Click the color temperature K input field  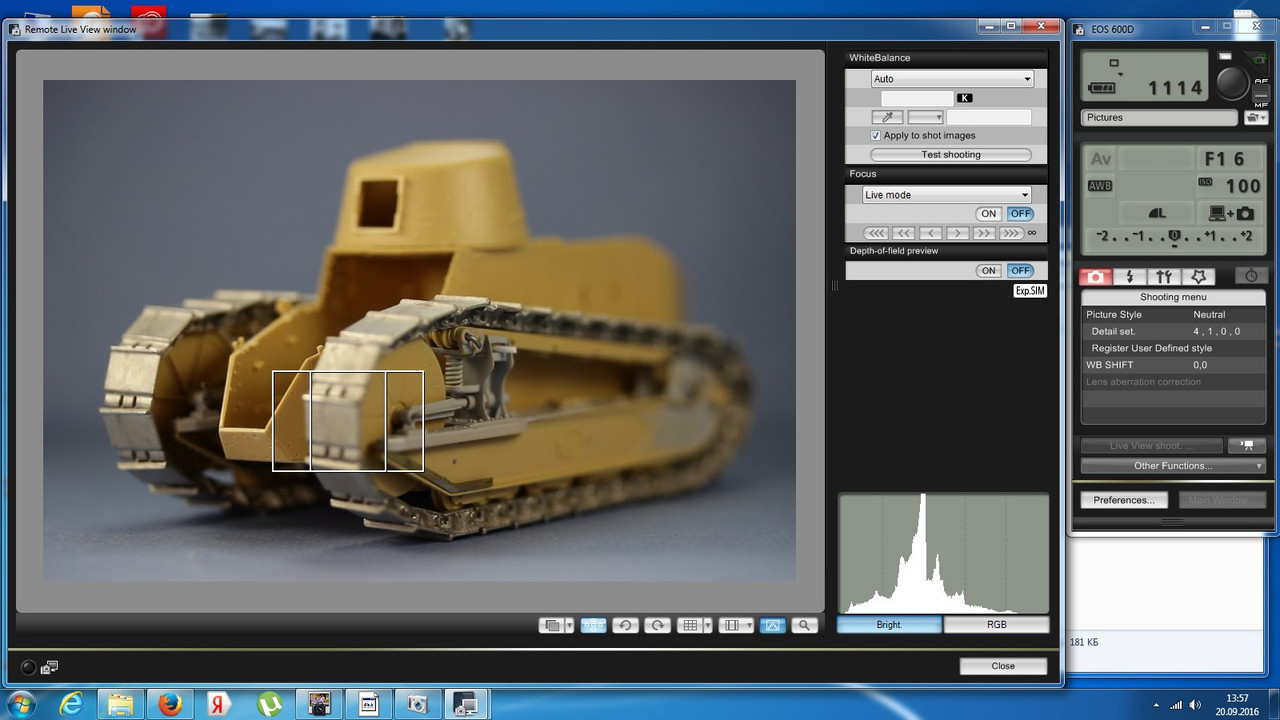click(x=917, y=98)
